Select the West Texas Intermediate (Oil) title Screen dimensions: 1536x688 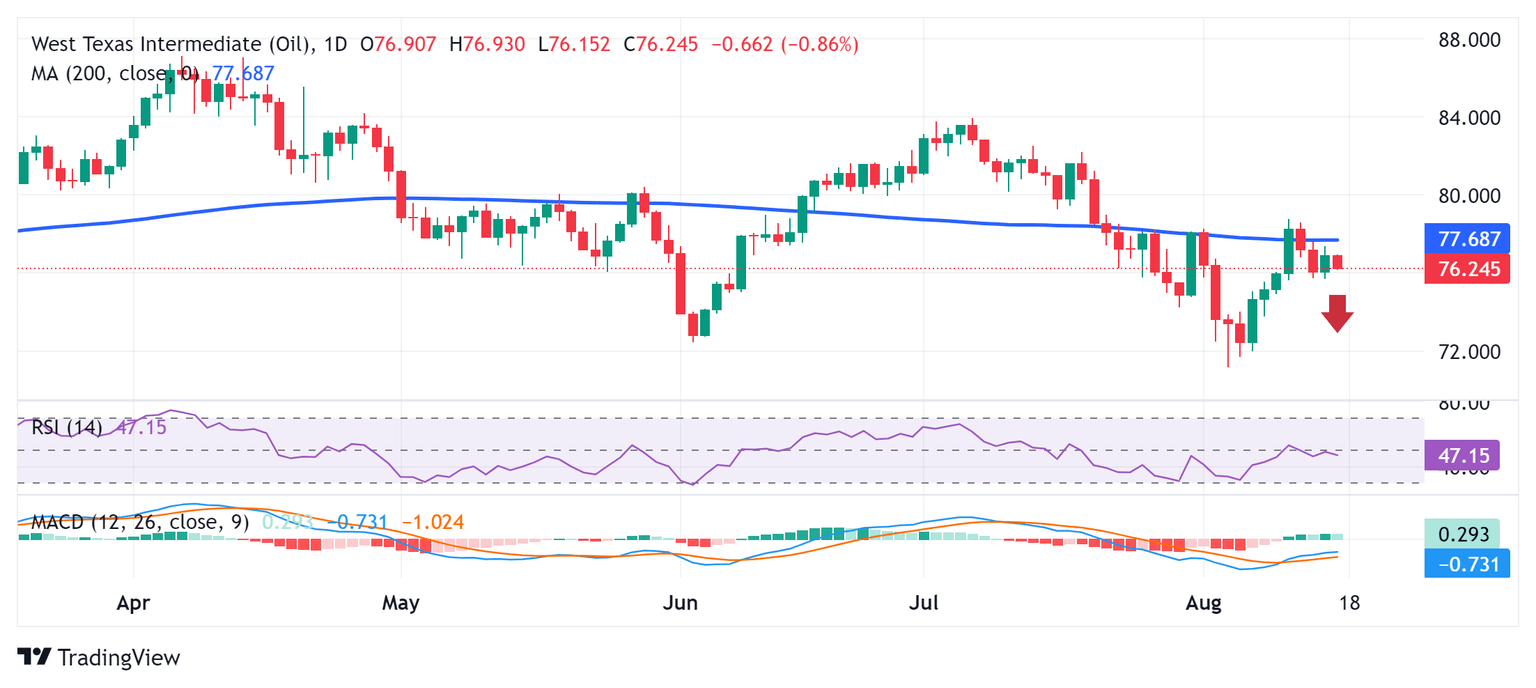(x=170, y=45)
